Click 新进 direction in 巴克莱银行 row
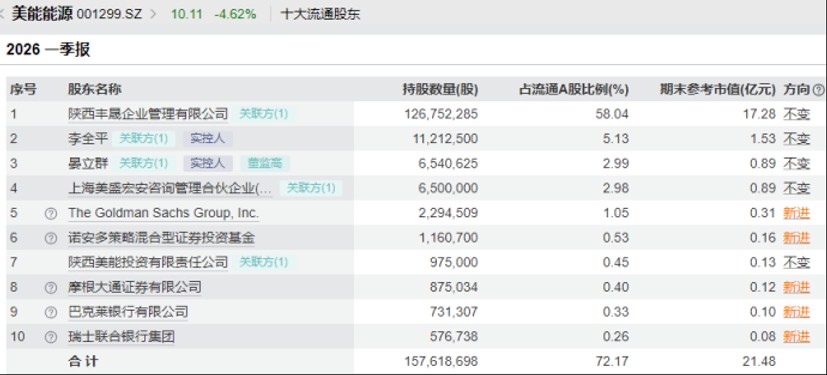 [796, 312]
